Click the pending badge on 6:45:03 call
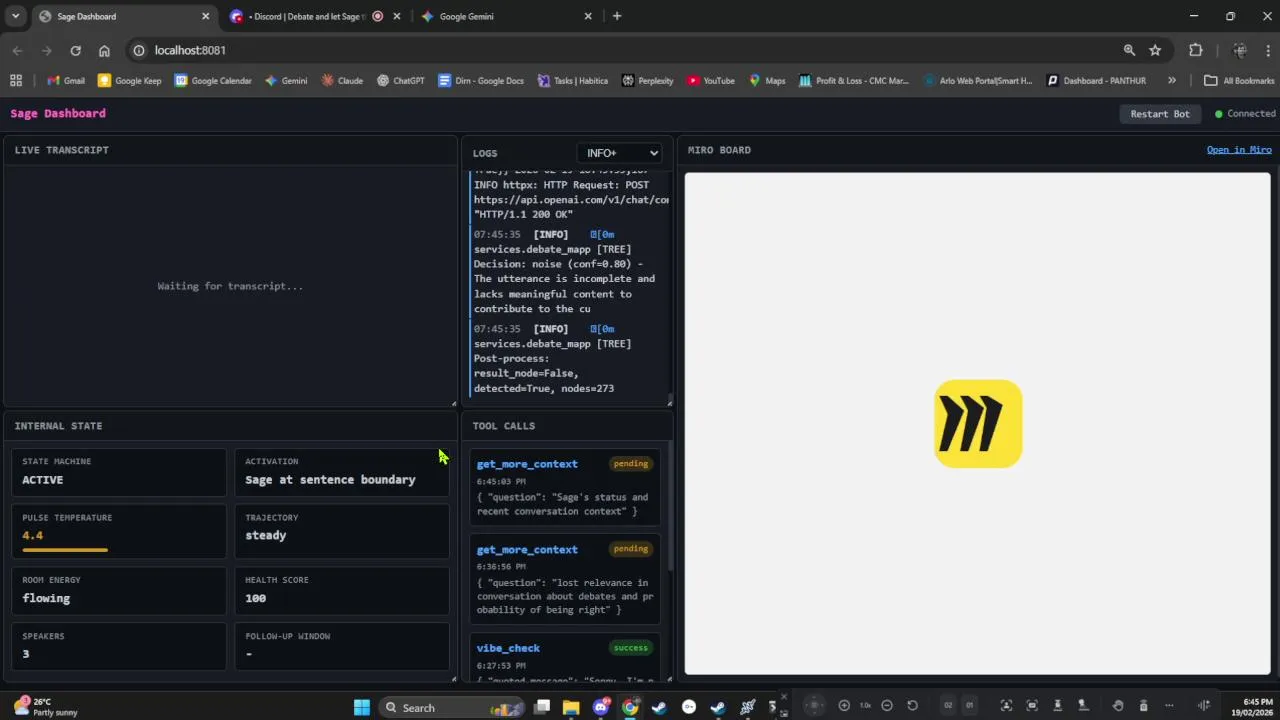Screen dimensions: 1280x720 tap(631, 464)
